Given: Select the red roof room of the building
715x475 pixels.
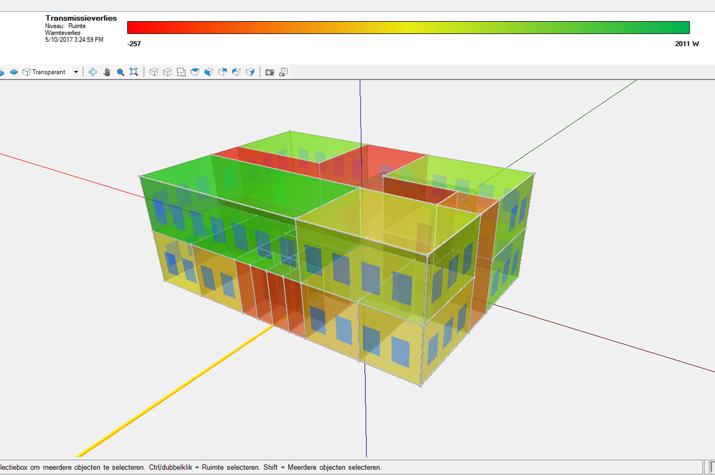Looking at the screenshot, I should [x=392, y=162].
